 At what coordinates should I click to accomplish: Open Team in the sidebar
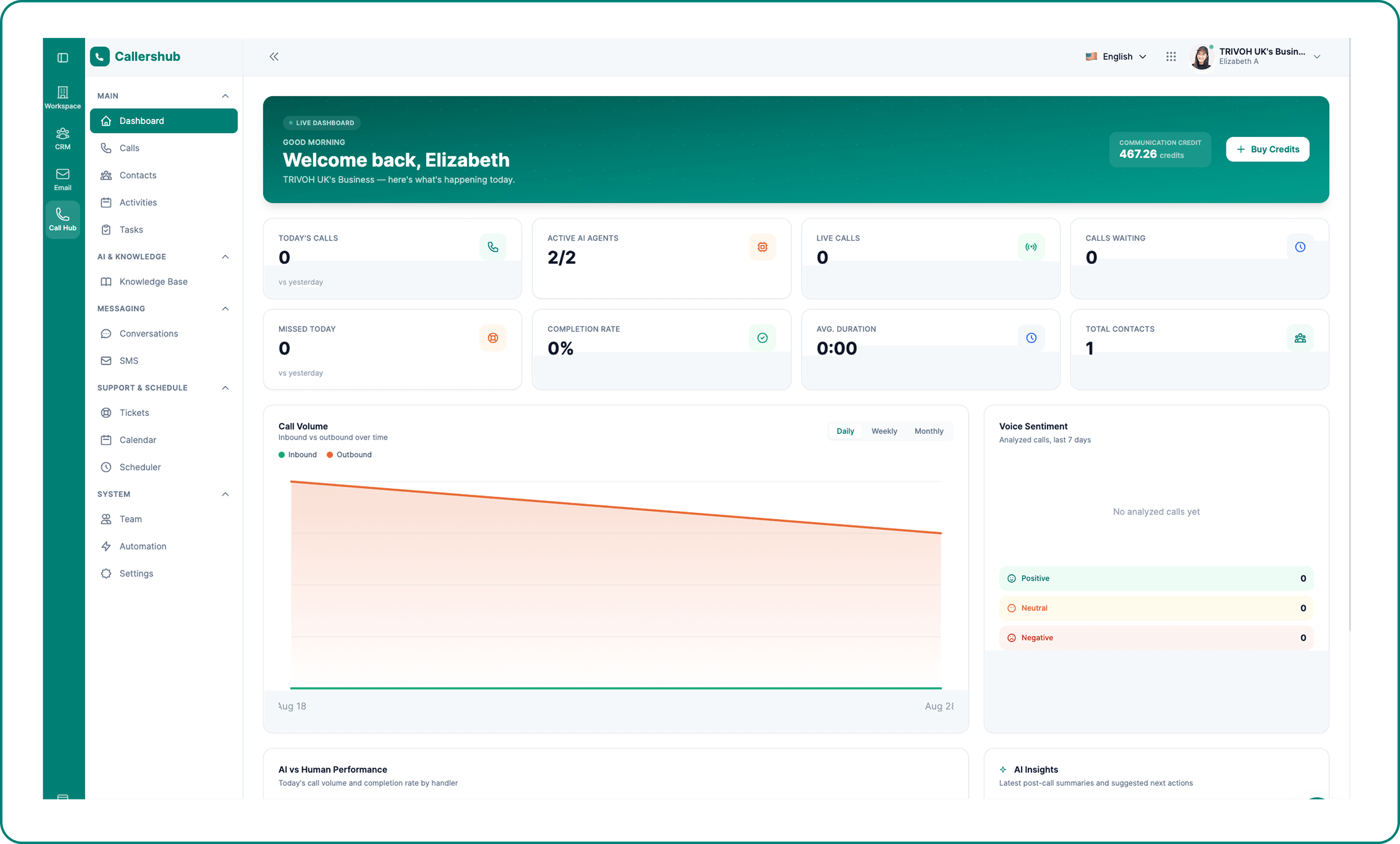(x=164, y=519)
